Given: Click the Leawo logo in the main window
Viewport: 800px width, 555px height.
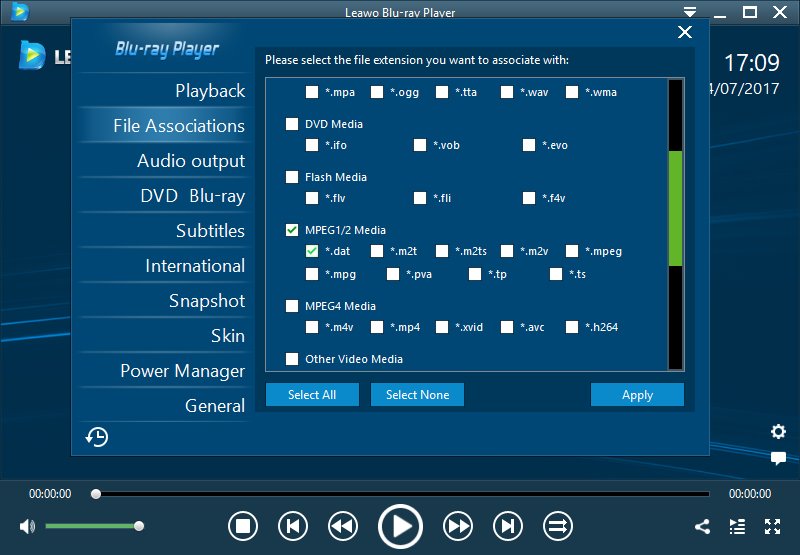Looking at the screenshot, I should point(32,55).
